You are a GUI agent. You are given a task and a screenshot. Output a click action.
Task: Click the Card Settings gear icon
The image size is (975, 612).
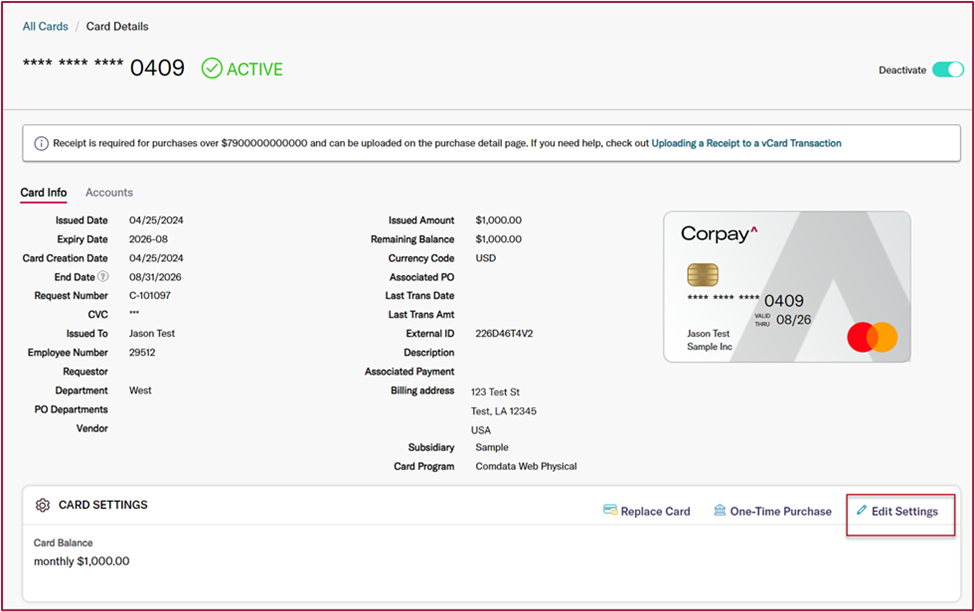pos(42,505)
